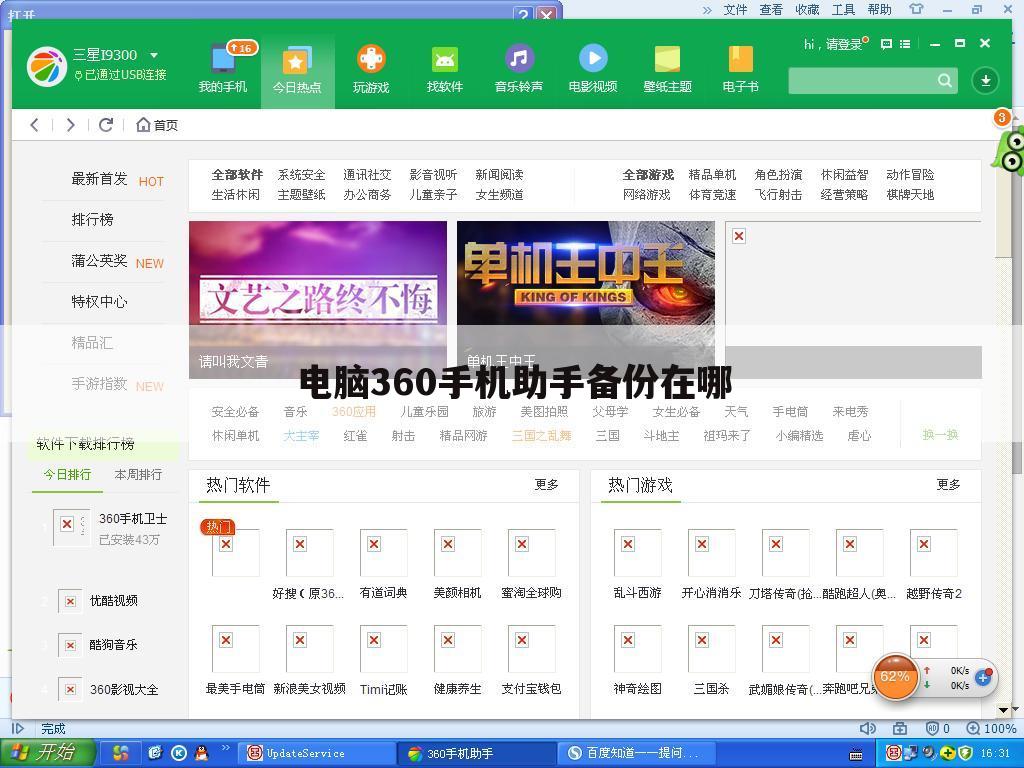The height and width of the screenshot is (768, 1024).
Task: Open the 找软件 android icon
Action: (445, 59)
